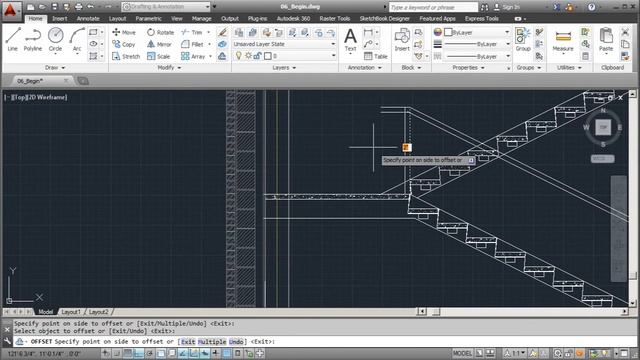The width and height of the screenshot is (640, 360).
Task: Open the Unsaved Layer State drop-down
Action: click(x=284, y=44)
